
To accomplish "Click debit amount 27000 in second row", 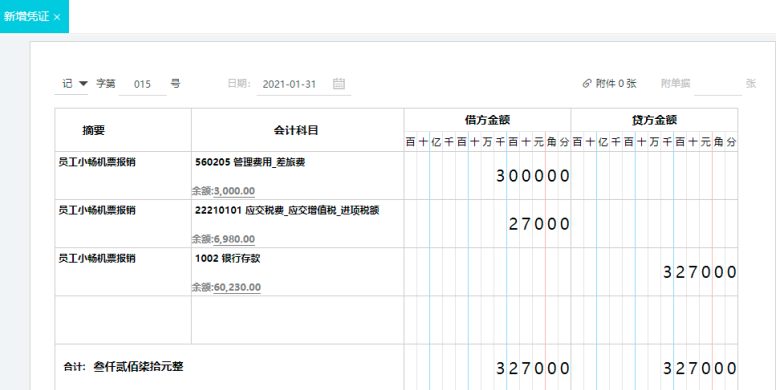I will [540, 224].
